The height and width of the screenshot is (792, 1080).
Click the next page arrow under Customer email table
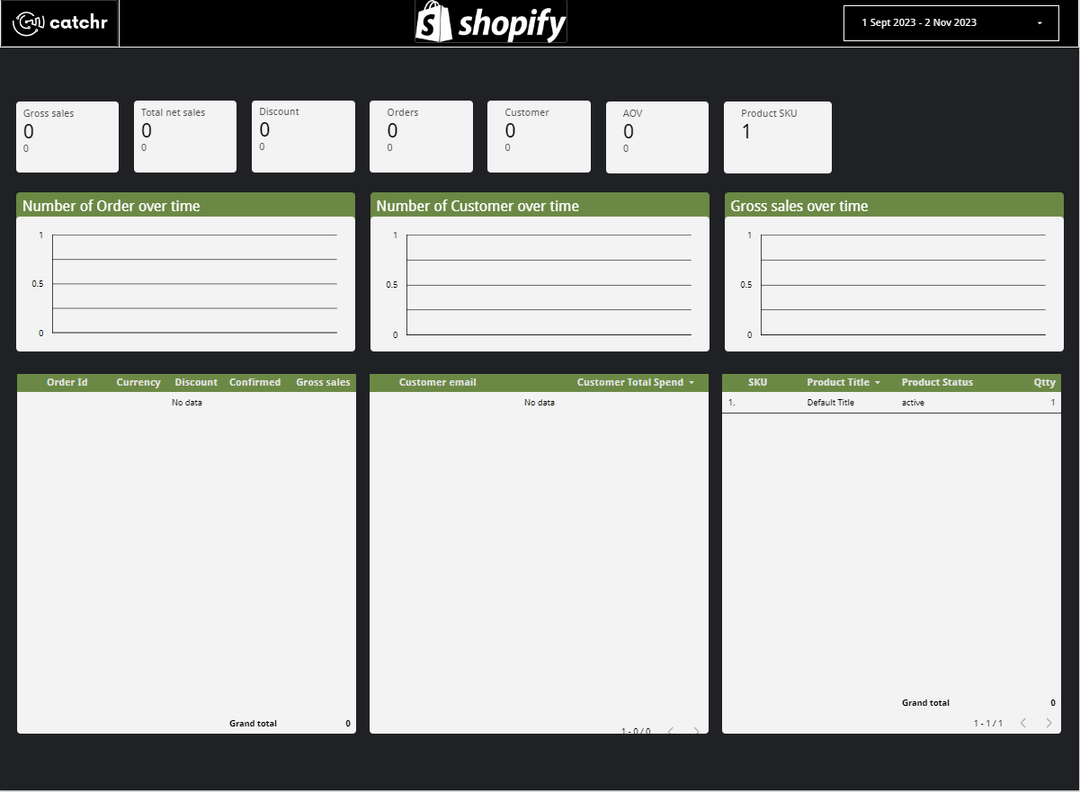pyautogui.click(x=696, y=731)
